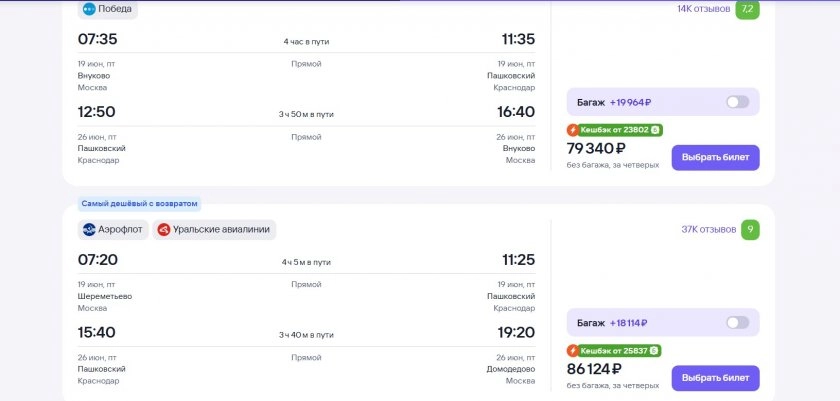Click the coin icon in Кешбэк от 23802 badge
This screenshot has height=401, width=840.
pyautogui.click(x=655, y=130)
